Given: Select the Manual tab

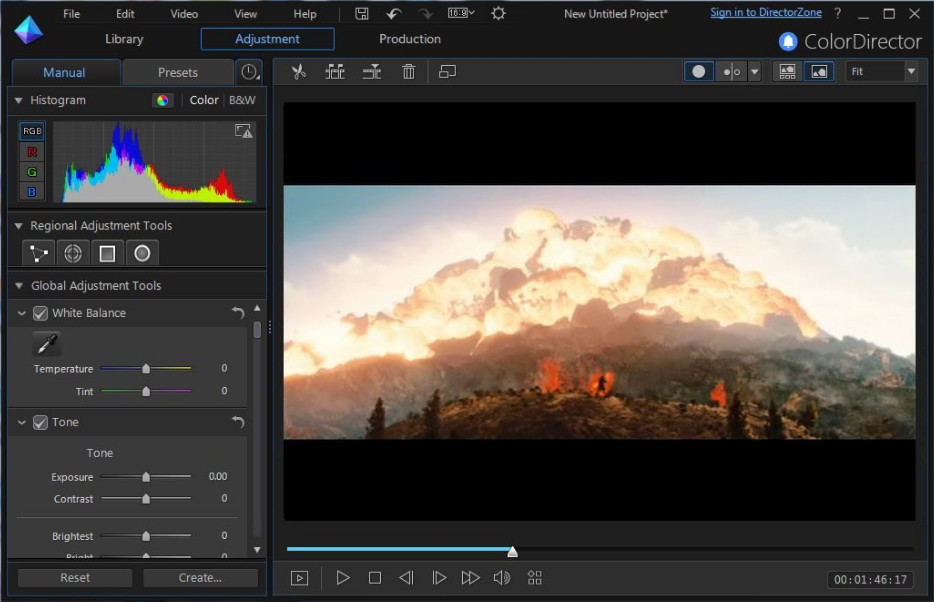Looking at the screenshot, I should 64,73.
